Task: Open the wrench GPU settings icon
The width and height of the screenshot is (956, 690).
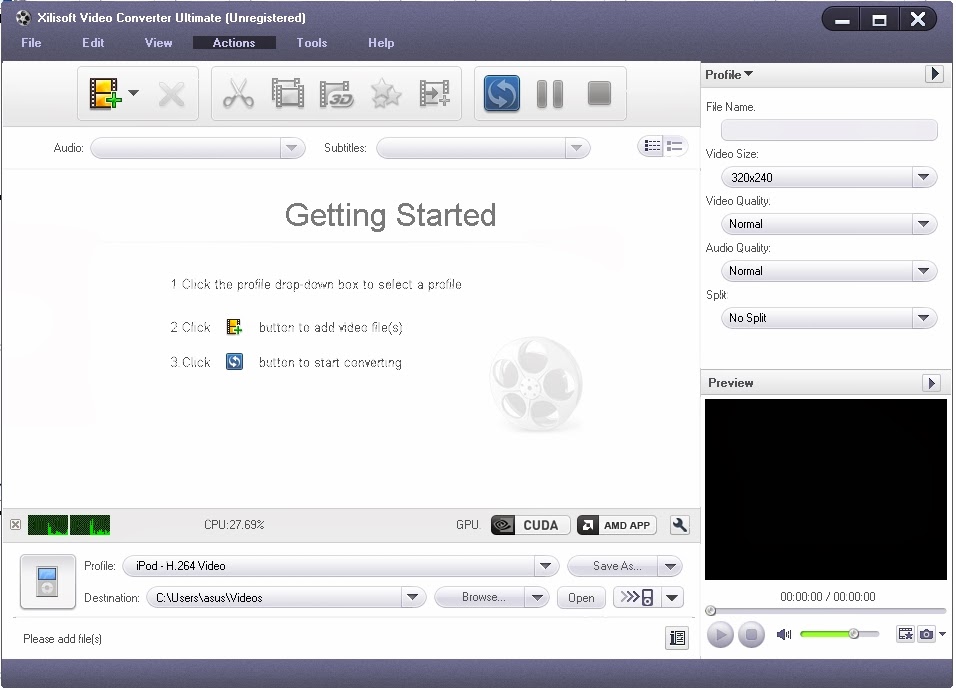Action: point(679,525)
